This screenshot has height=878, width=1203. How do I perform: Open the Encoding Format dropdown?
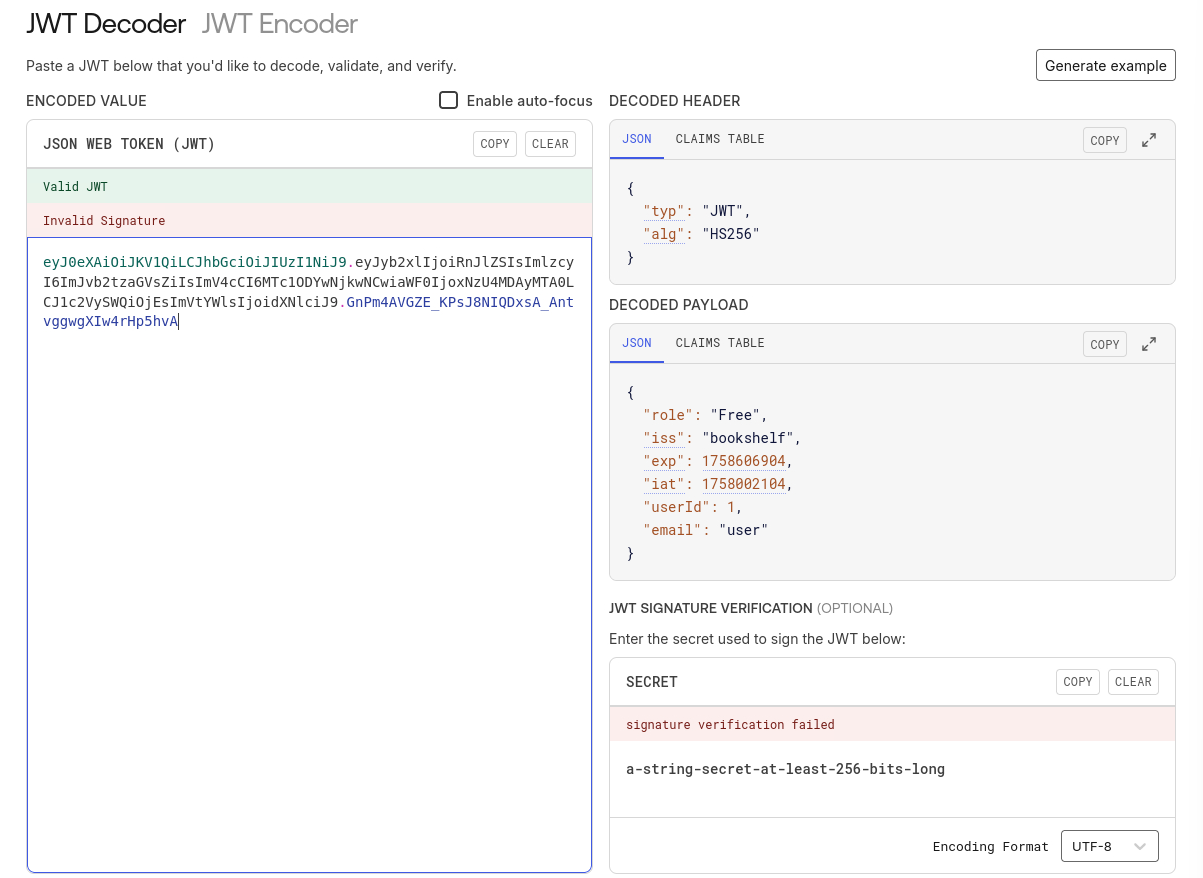pyautogui.click(x=1108, y=846)
